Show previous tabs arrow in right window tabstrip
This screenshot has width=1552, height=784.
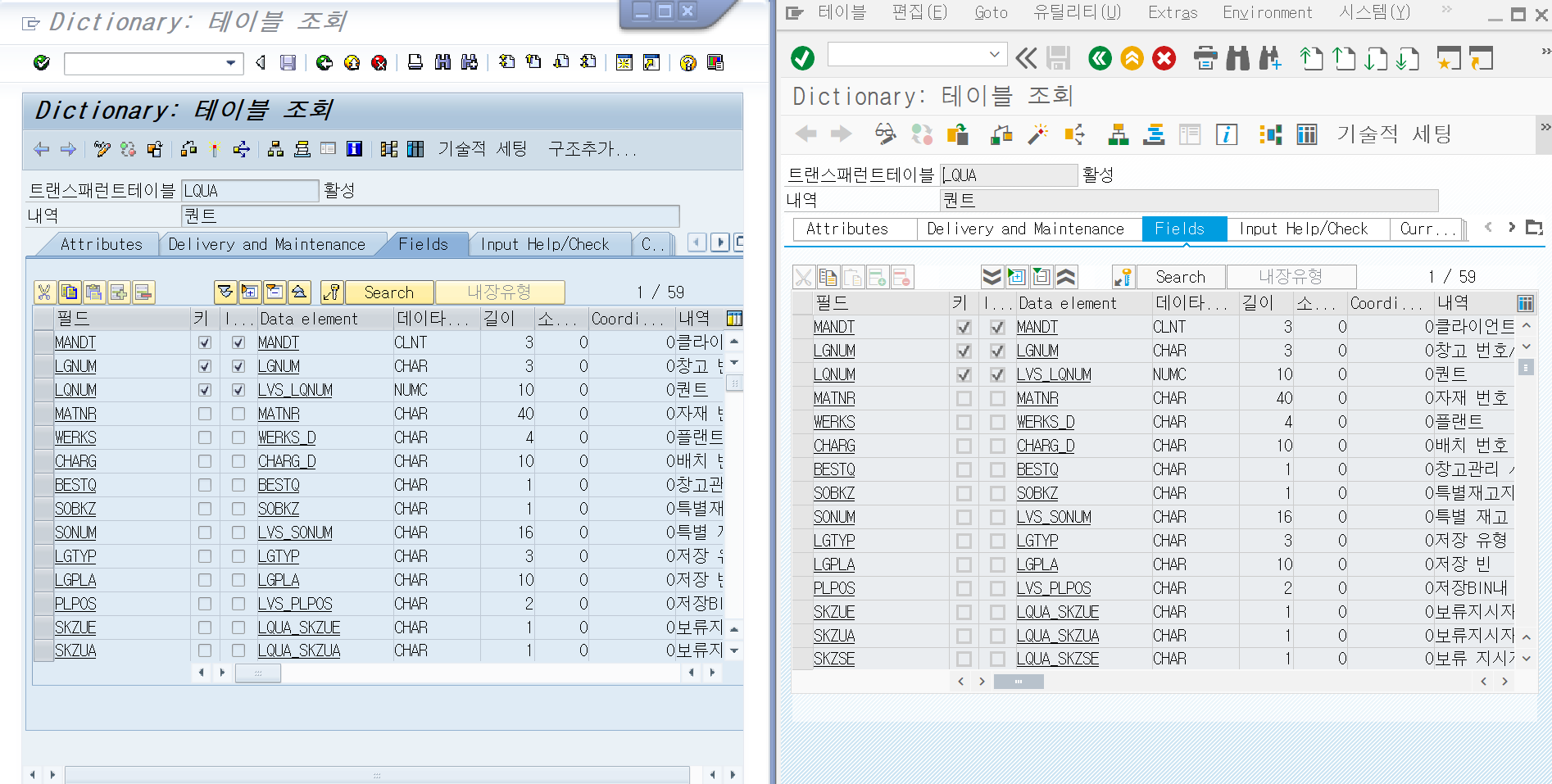click(1488, 227)
